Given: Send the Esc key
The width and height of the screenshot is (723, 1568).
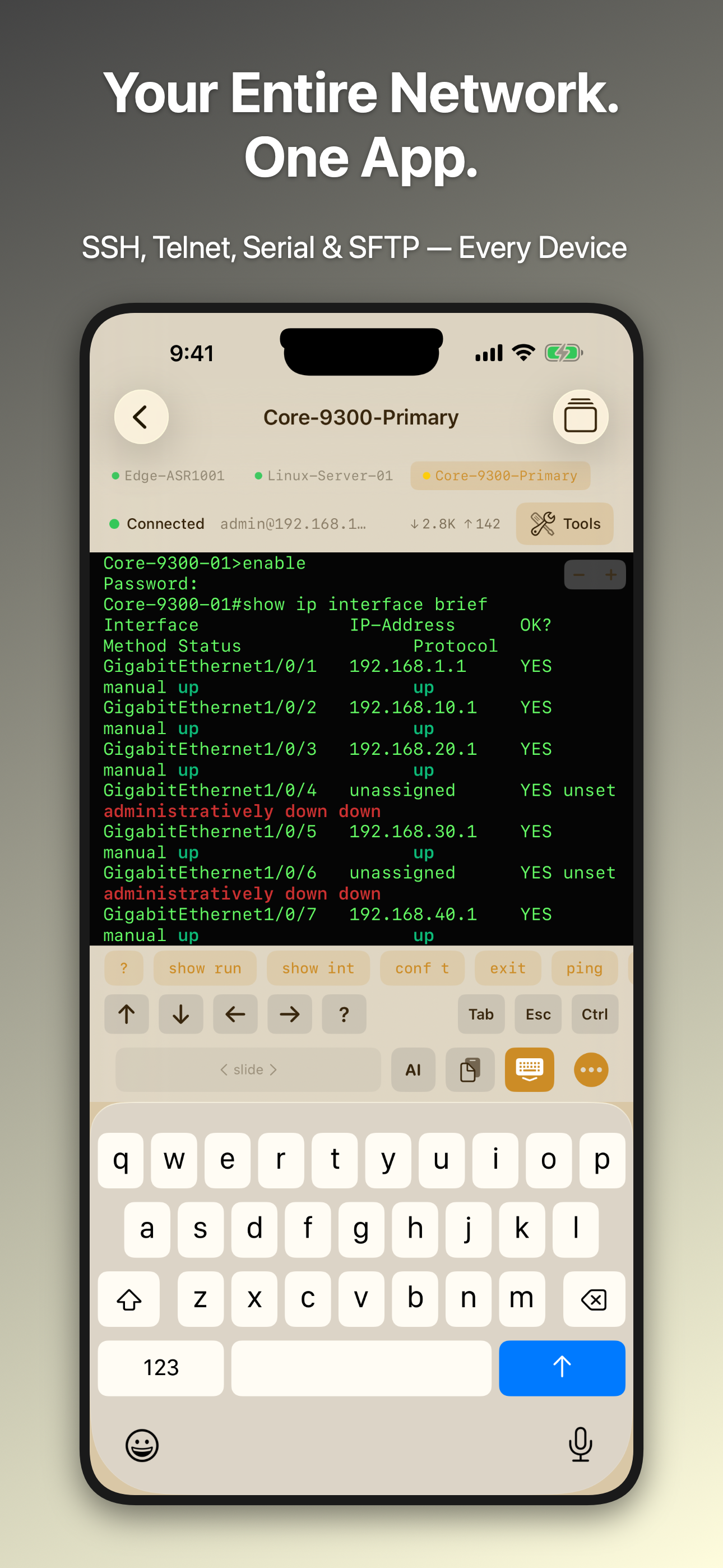Looking at the screenshot, I should click(538, 1014).
